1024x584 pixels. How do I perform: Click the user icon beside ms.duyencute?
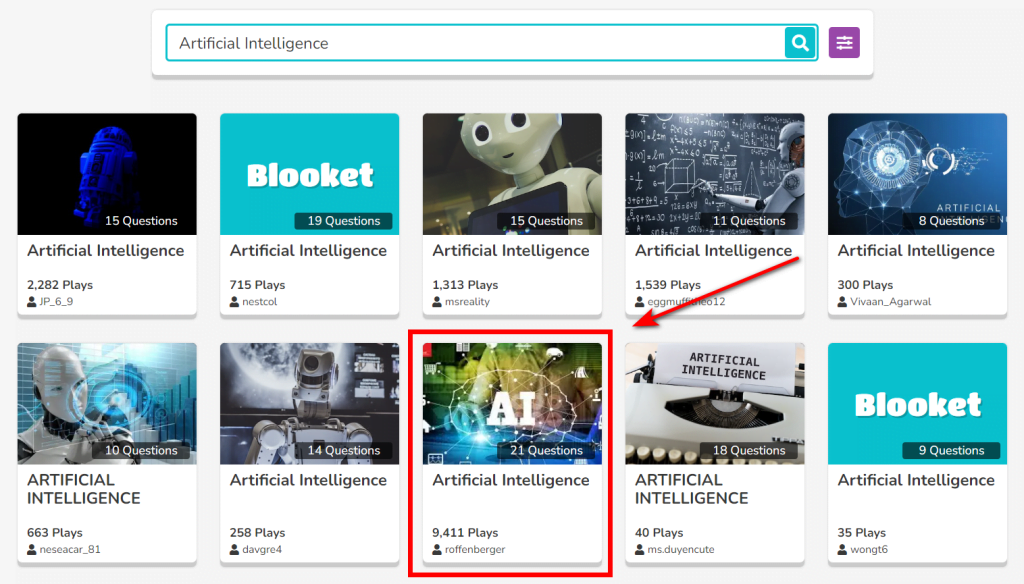coord(640,549)
